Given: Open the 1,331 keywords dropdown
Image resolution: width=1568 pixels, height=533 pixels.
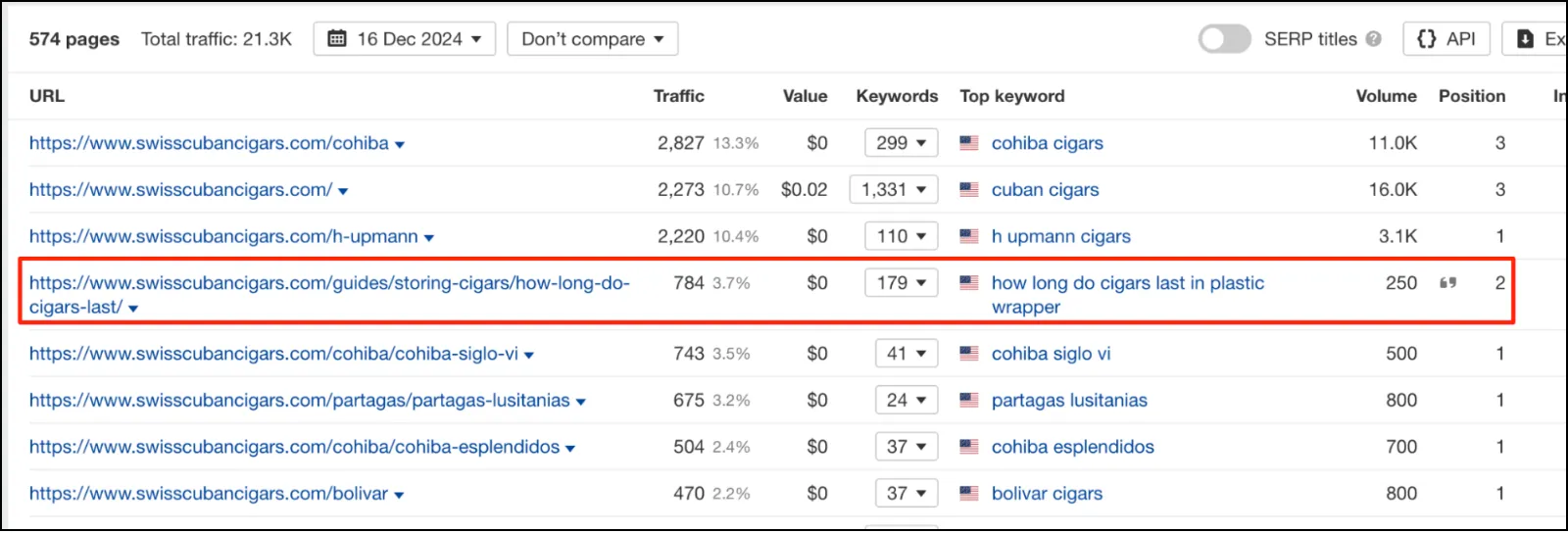Looking at the screenshot, I should tap(894, 190).
